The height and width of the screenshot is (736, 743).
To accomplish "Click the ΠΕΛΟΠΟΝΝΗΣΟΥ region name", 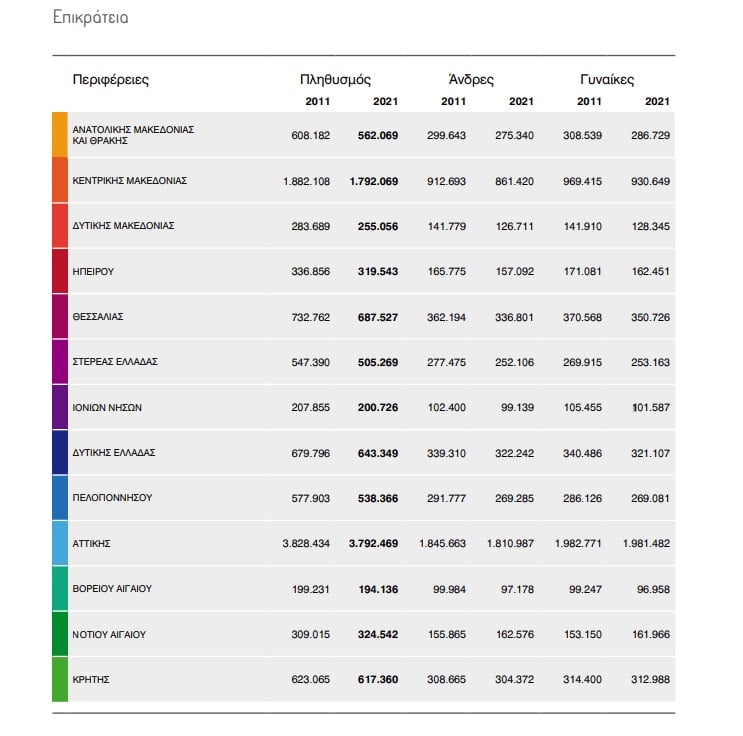I will point(112,498).
